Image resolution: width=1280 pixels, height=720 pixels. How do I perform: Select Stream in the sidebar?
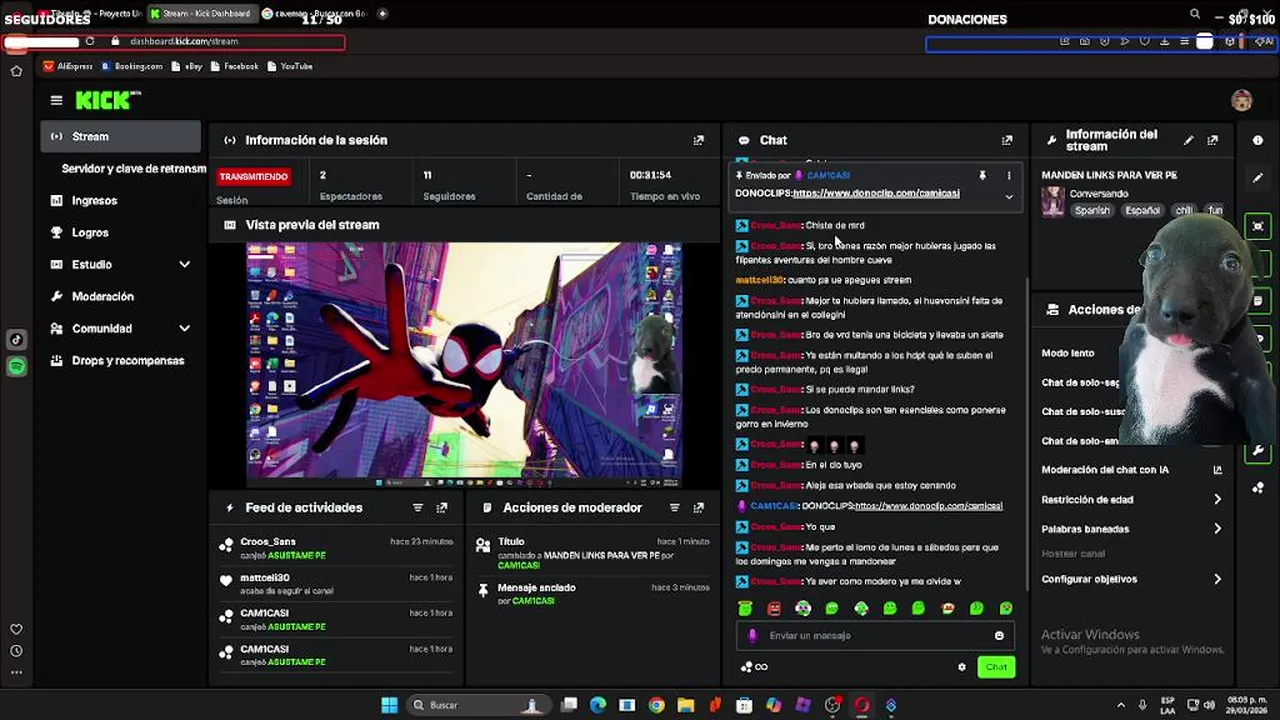click(x=121, y=136)
